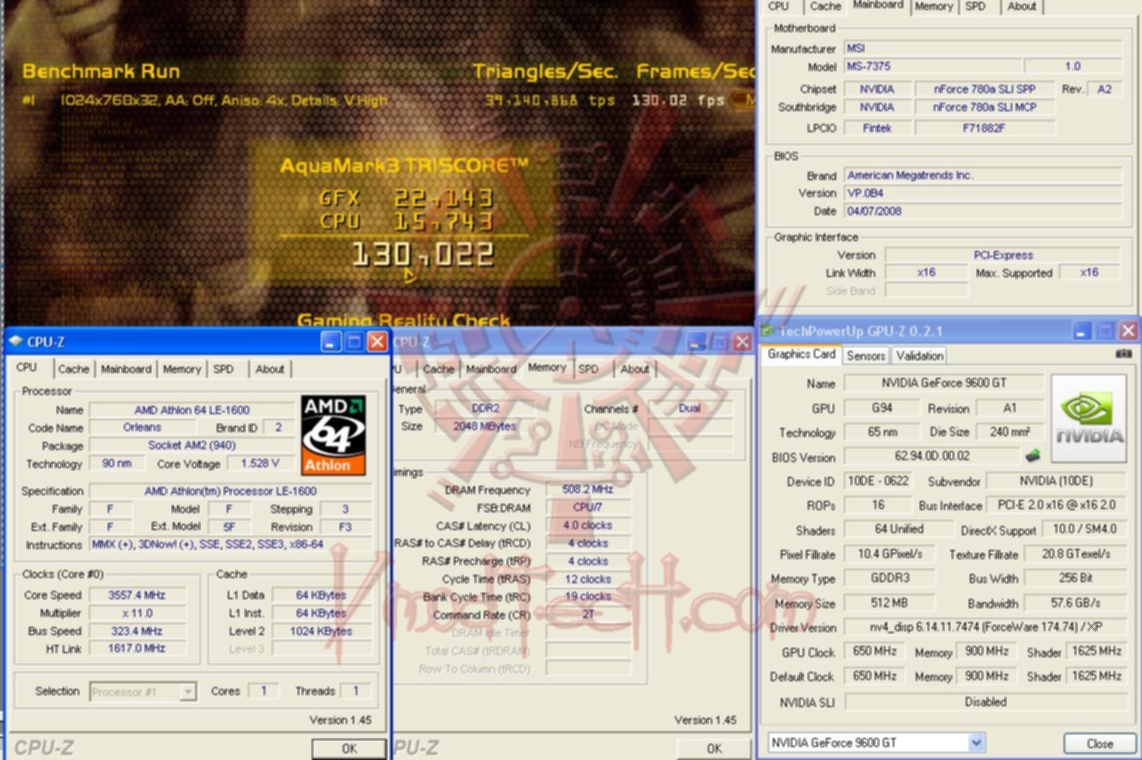1142x760 pixels.
Task: Click the Device ID value 10DE - 0622
Action: tap(878, 481)
